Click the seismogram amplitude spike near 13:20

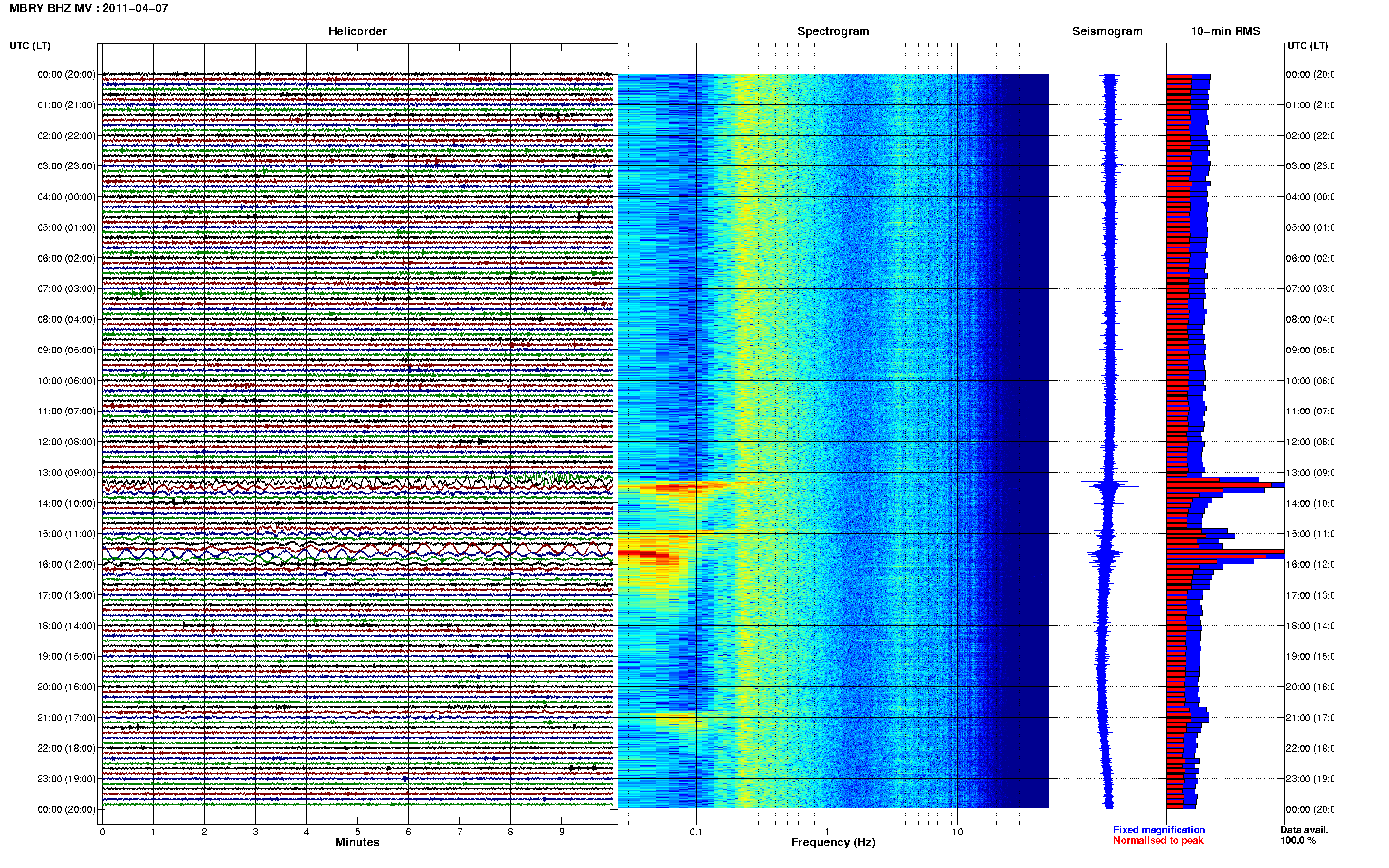click(1109, 486)
